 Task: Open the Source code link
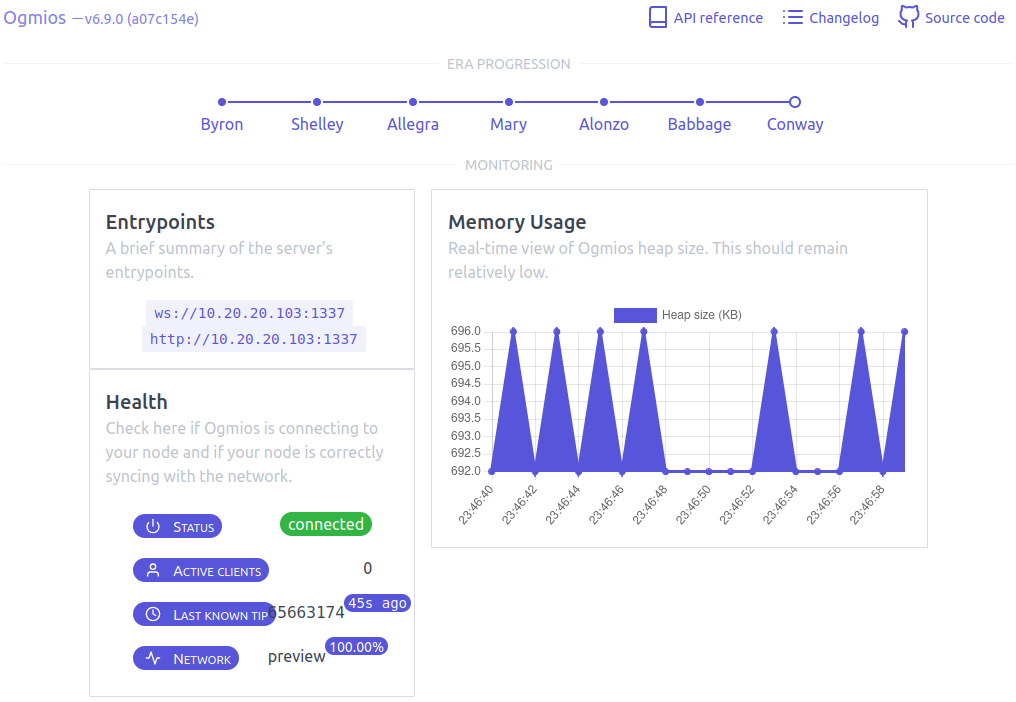click(x=951, y=18)
